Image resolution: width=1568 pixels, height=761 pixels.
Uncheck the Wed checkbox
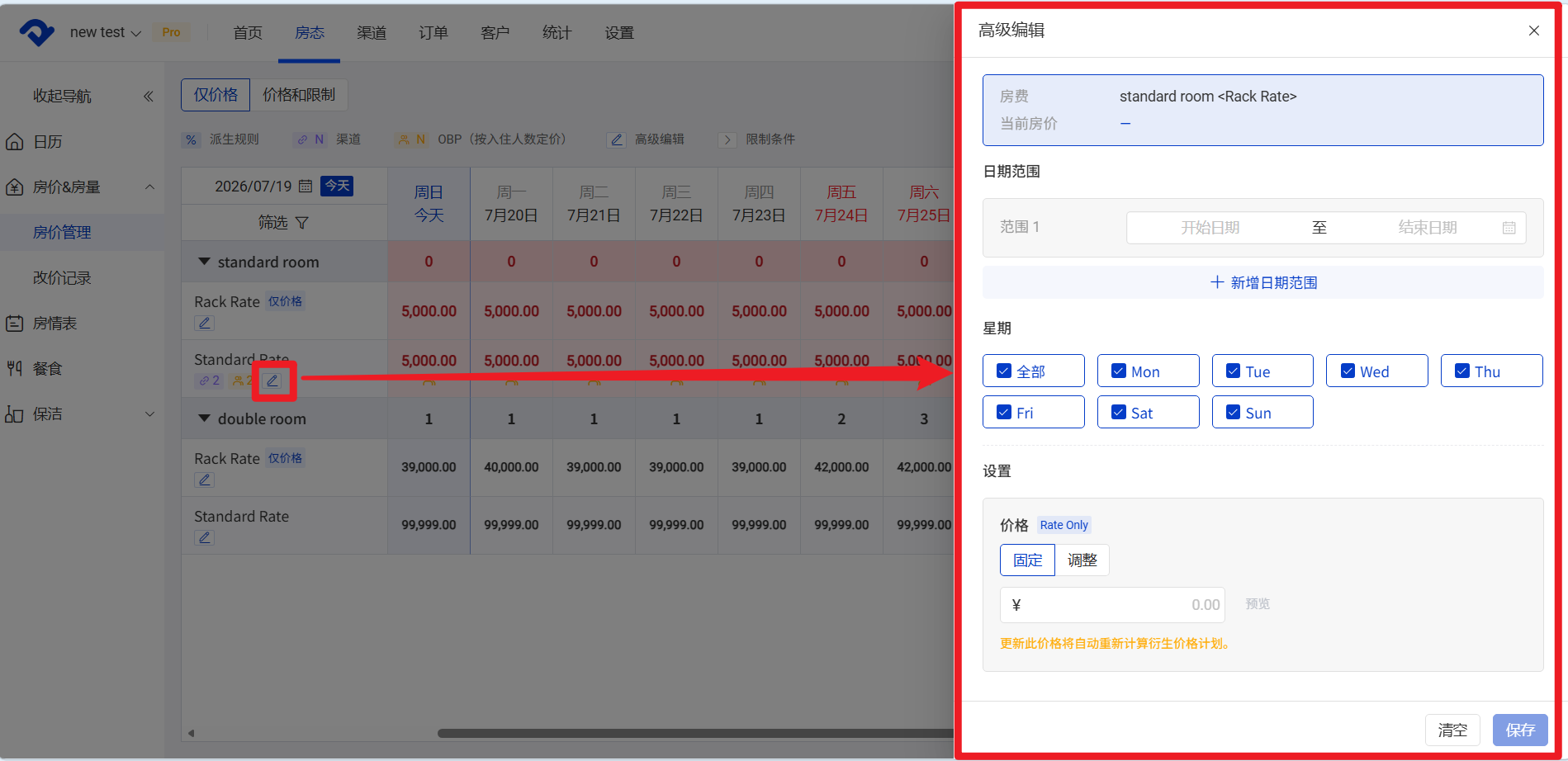coord(1348,371)
